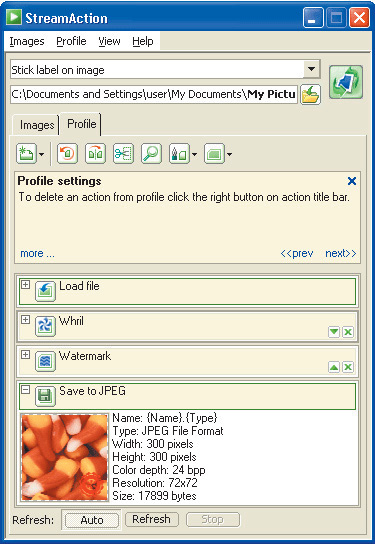Image resolution: width=375 pixels, height=545 pixels.
Task: Click the flip/mirror image toolbar icon
Action: click(95, 153)
